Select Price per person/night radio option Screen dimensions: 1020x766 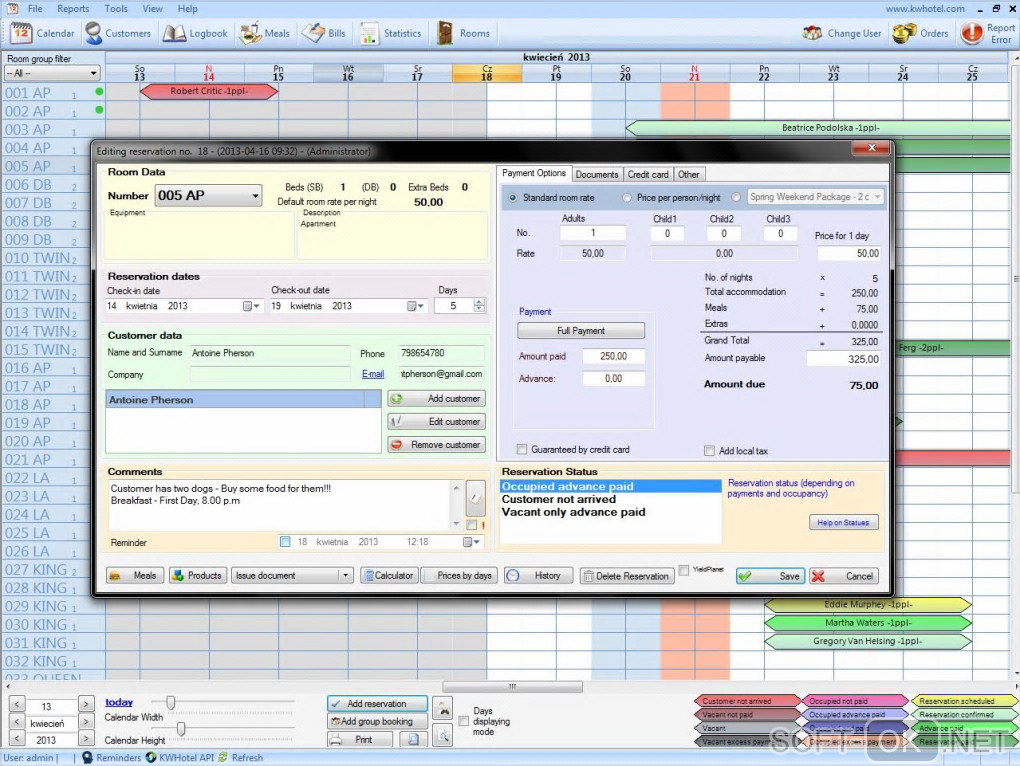628,198
